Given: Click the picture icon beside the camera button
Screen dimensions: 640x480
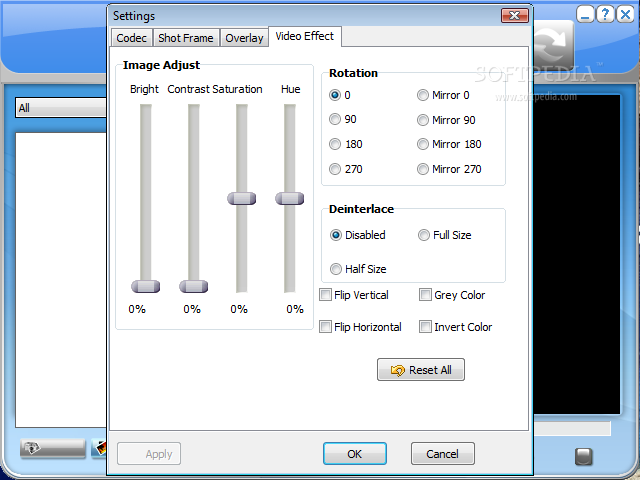Looking at the screenshot, I should (99, 449).
